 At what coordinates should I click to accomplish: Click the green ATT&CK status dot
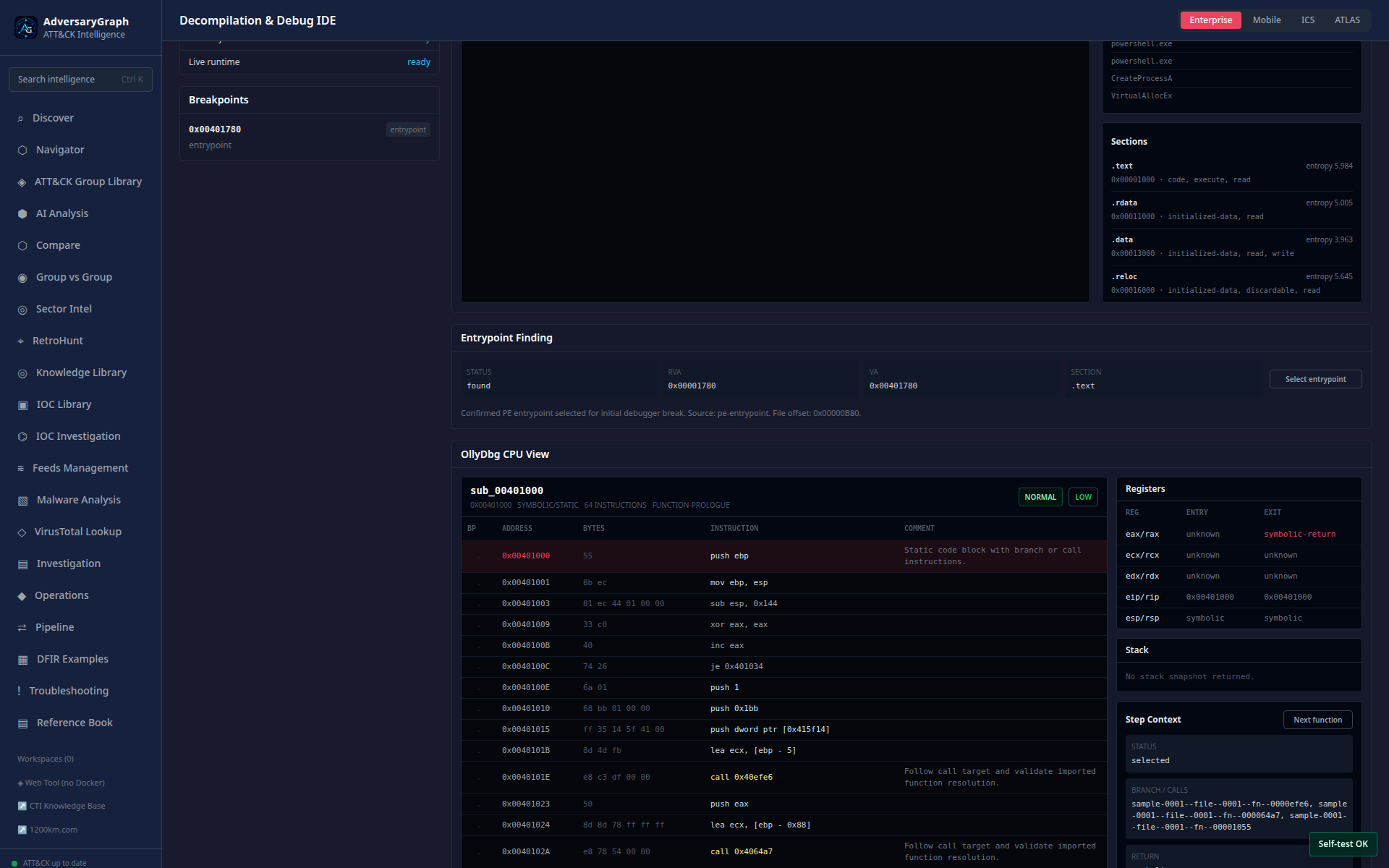click(x=14, y=863)
